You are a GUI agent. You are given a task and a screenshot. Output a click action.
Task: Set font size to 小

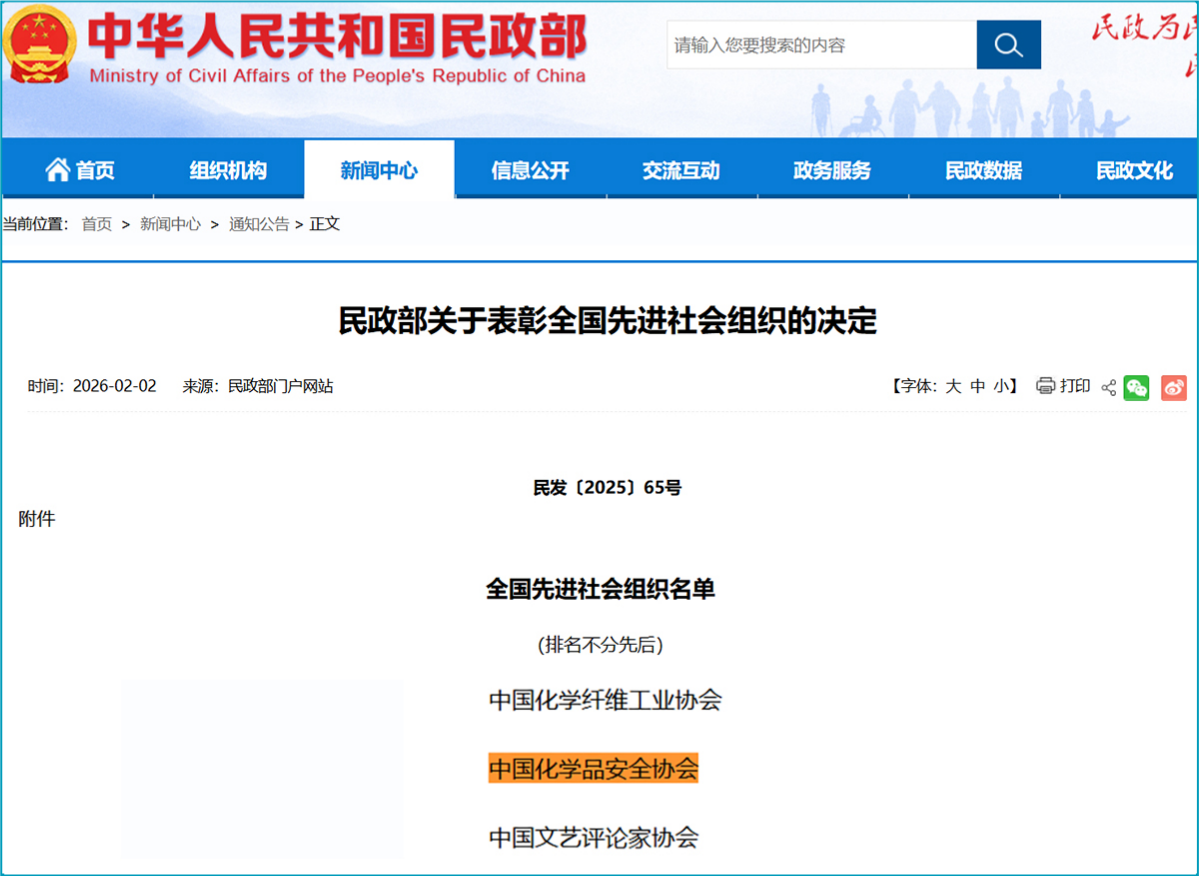(x=1001, y=386)
